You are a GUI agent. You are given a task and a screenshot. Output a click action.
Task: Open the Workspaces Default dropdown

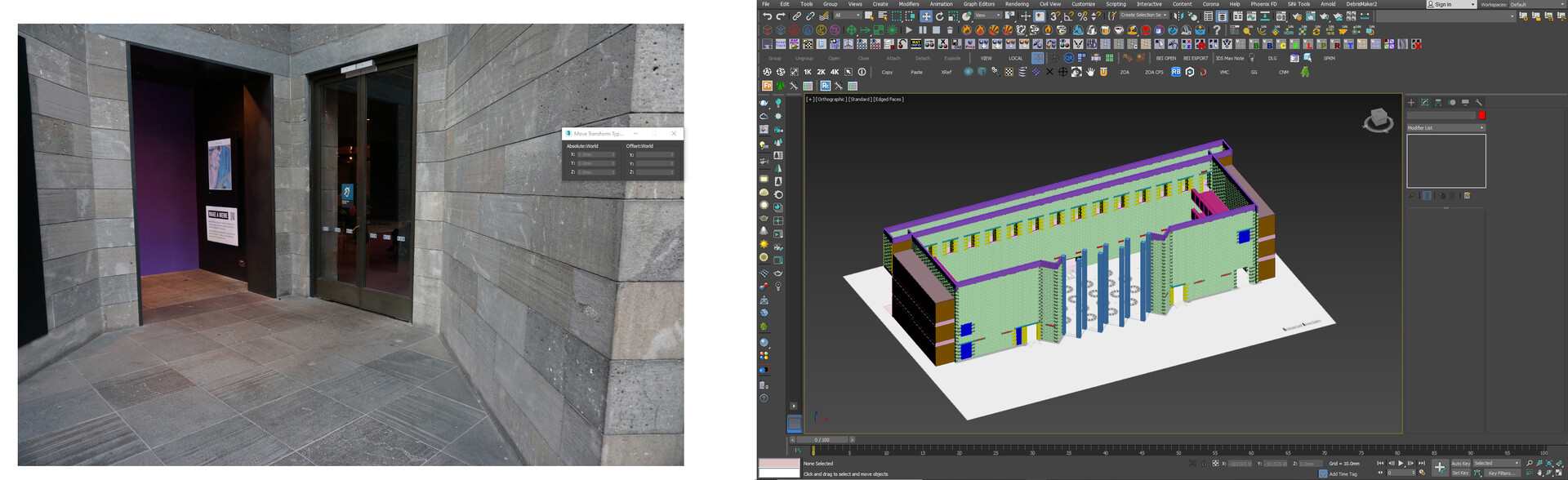[x=1535, y=4]
